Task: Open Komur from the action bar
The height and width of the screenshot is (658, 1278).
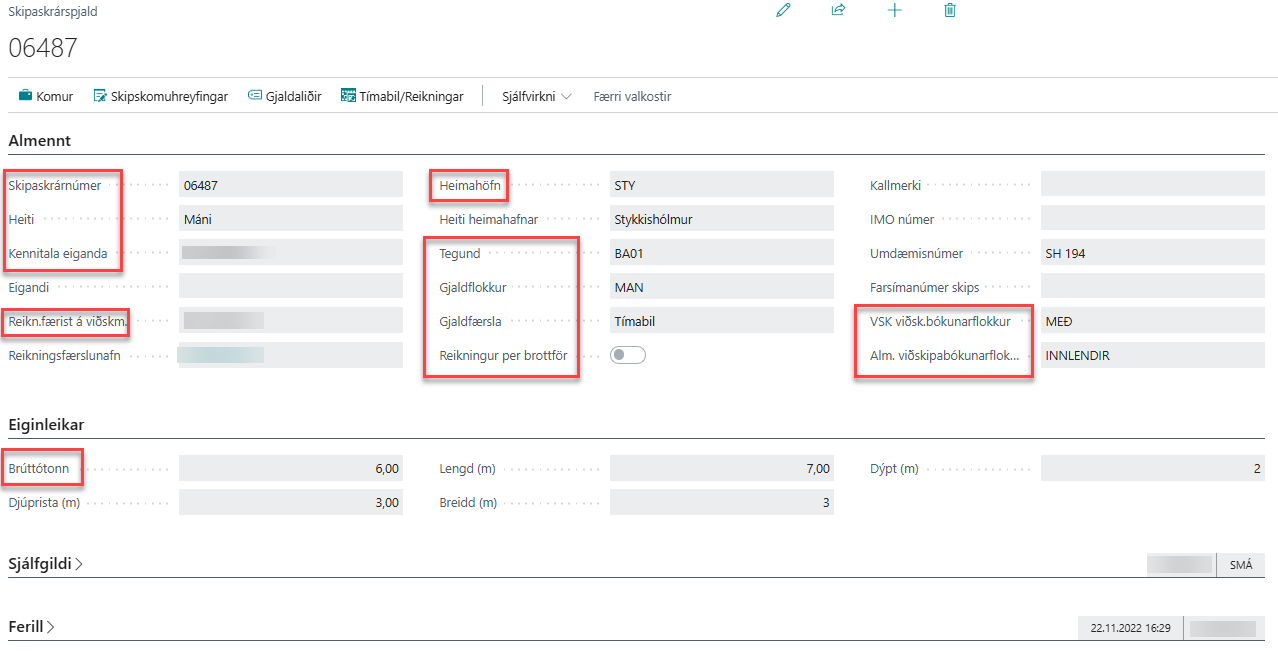Action: click(x=46, y=97)
